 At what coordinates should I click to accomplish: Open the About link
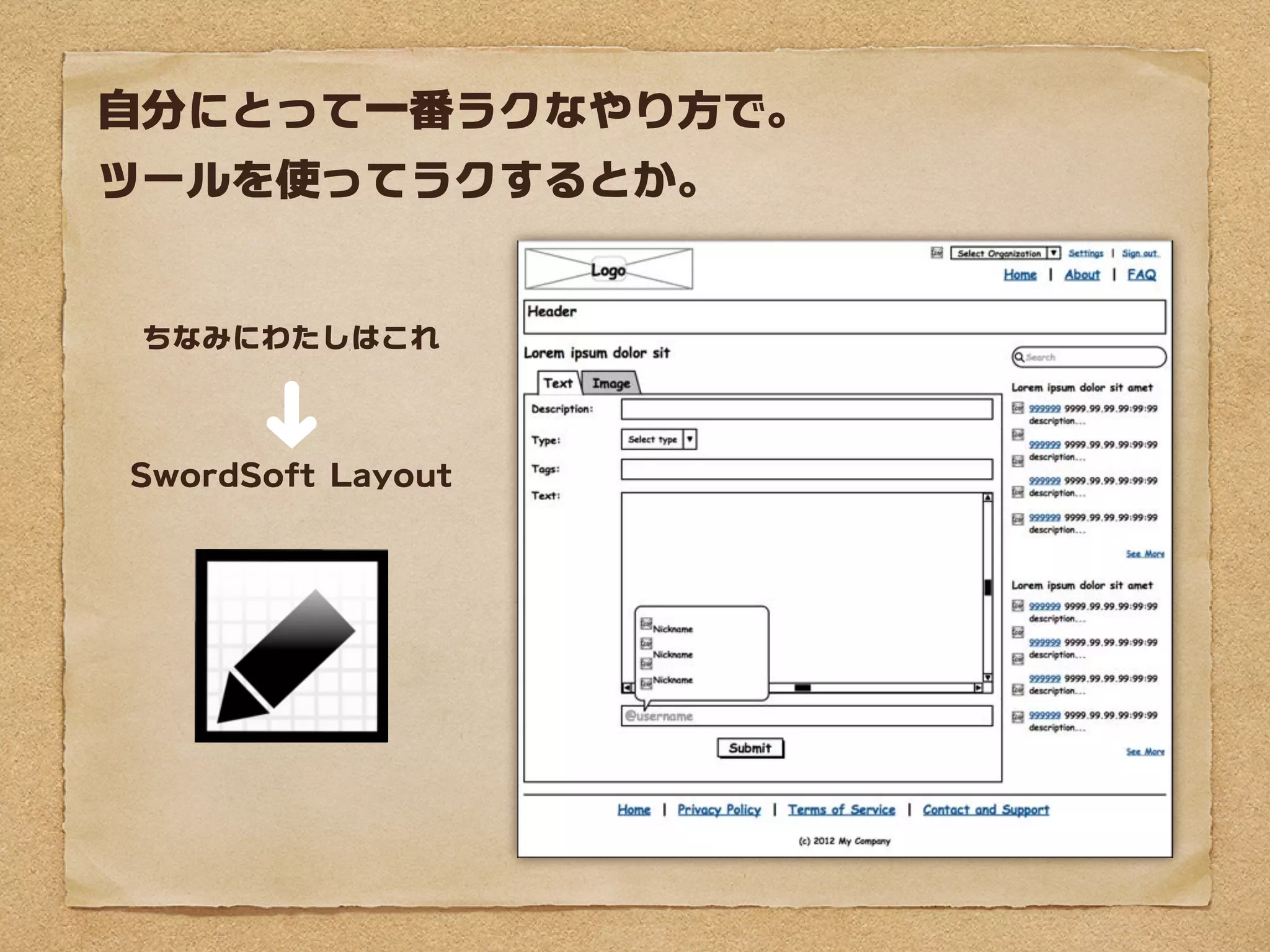[1082, 275]
